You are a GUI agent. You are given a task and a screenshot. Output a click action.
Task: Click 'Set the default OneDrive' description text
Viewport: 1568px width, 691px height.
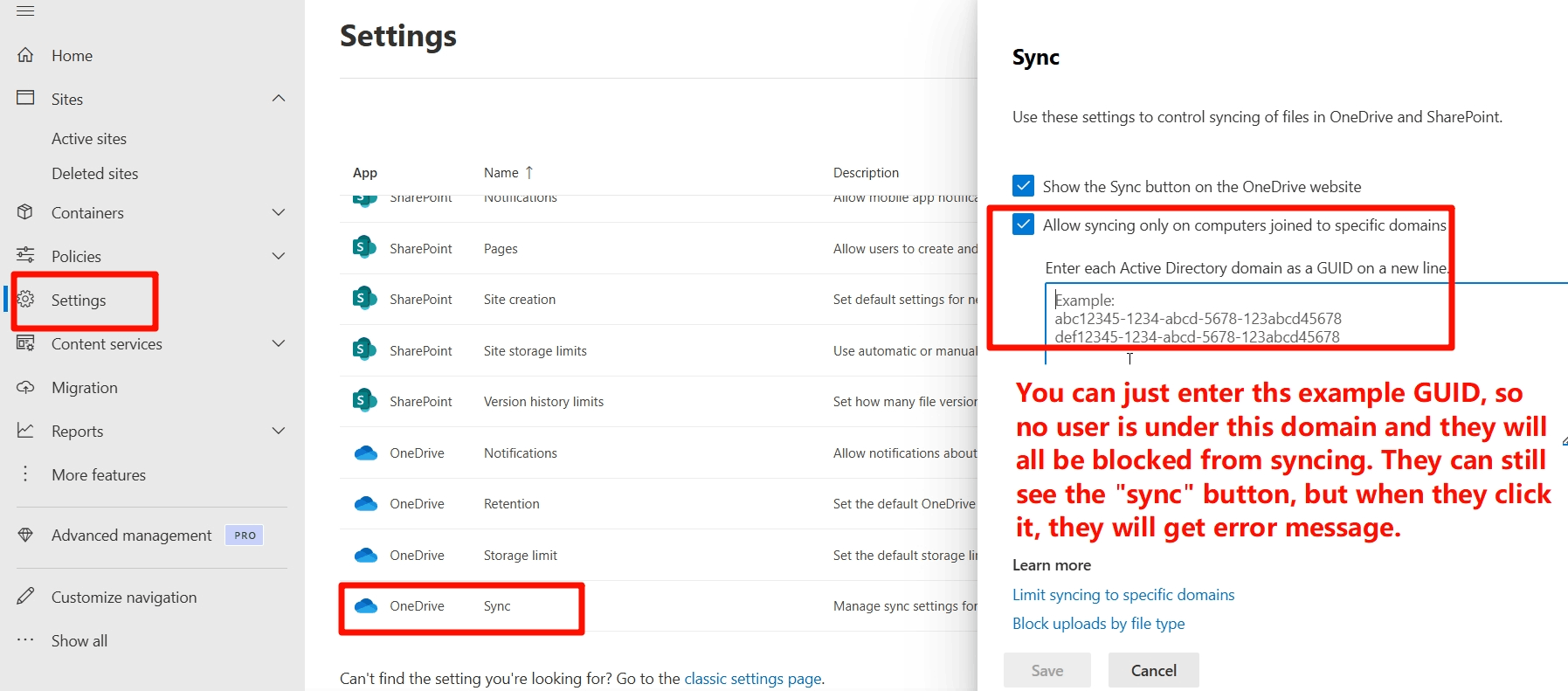(904, 504)
